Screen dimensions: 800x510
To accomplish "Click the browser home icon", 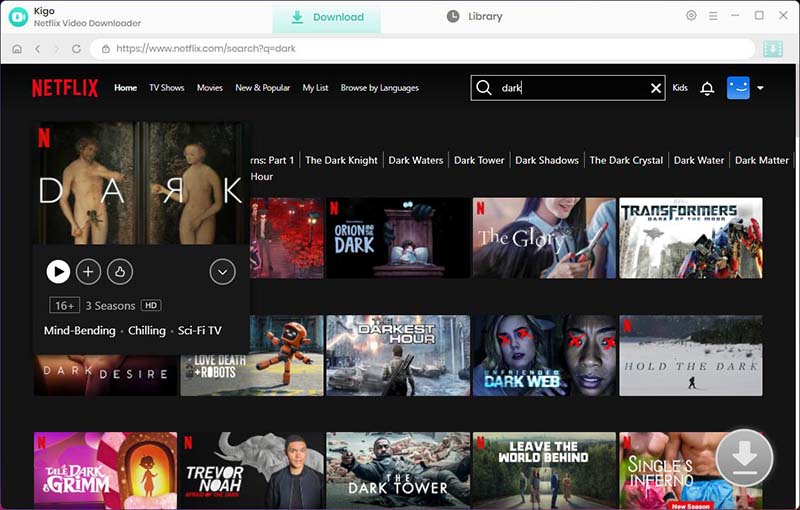I will point(17,49).
